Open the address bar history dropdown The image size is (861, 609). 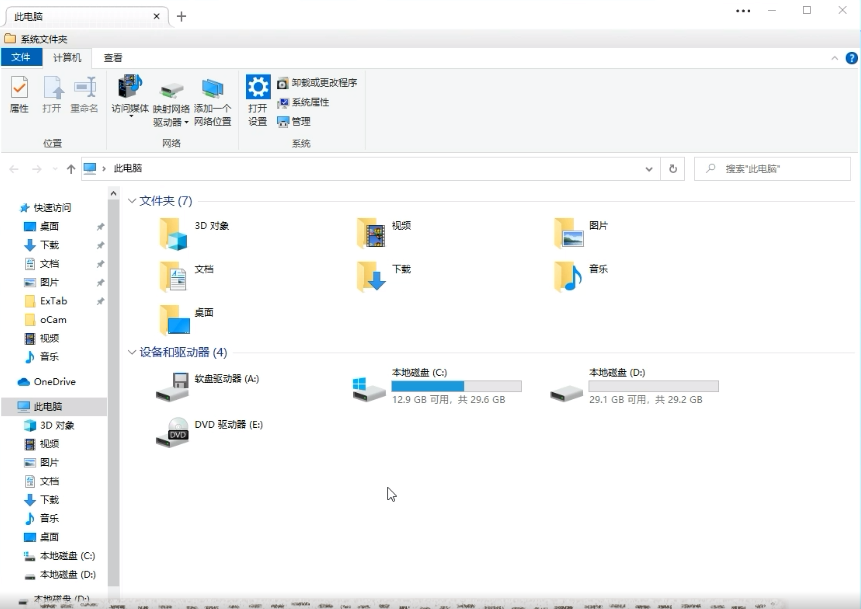tap(649, 169)
